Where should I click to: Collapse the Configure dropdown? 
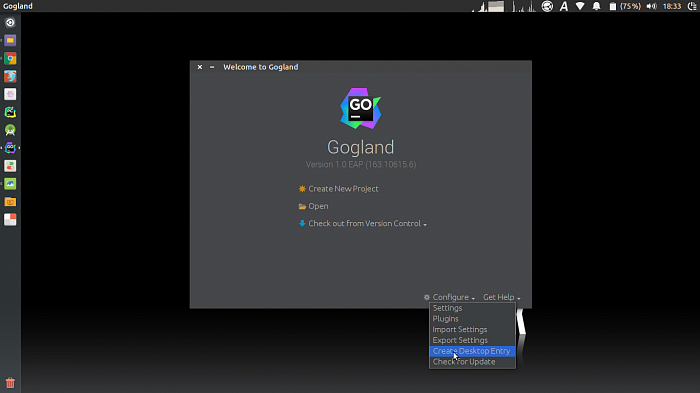[x=473, y=298]
